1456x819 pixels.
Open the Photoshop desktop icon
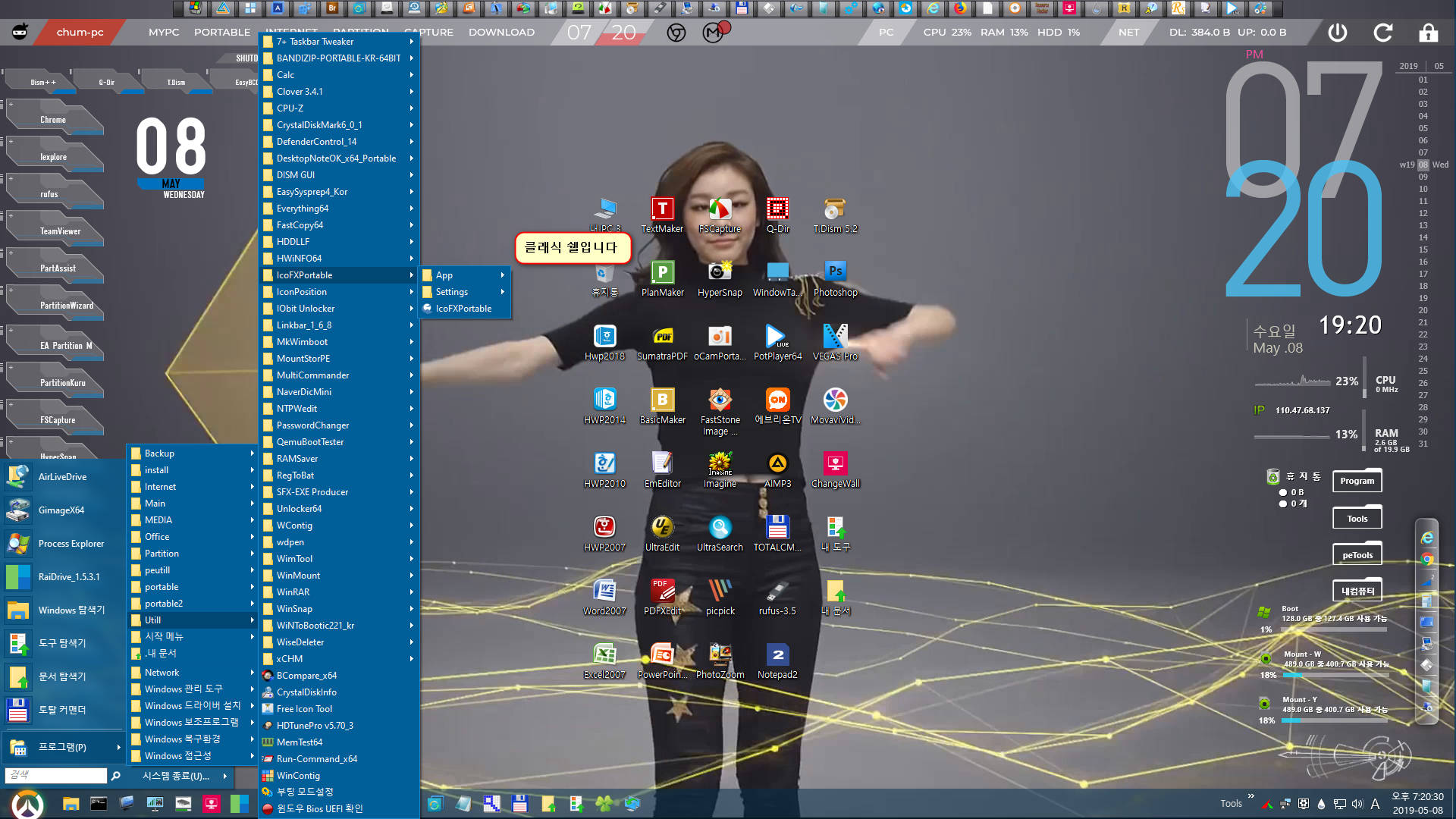click(x=835, y=278)
